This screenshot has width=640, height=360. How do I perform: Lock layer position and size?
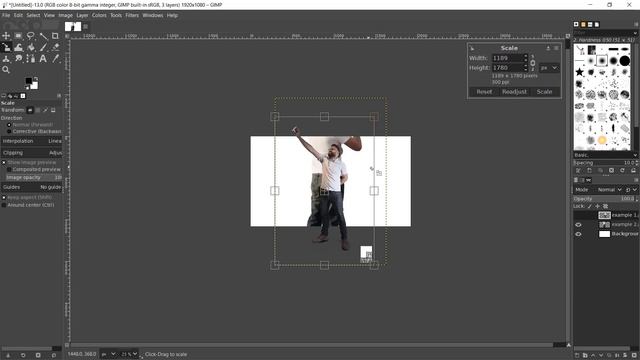[598, 206]
